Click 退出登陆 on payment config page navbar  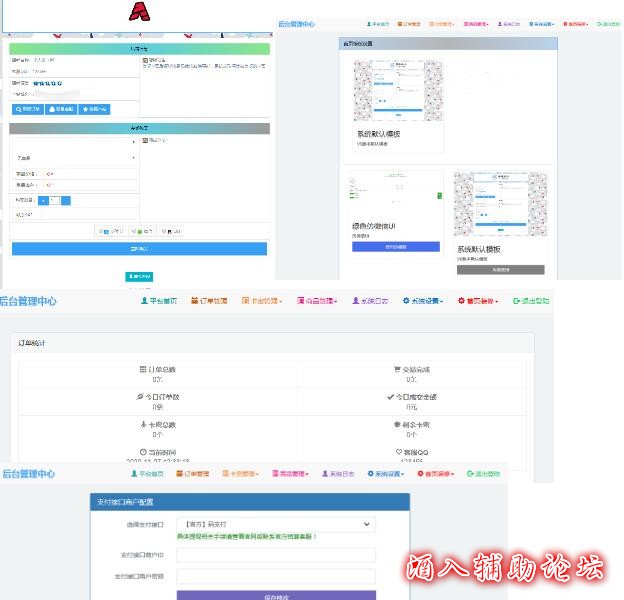tap(484, 473)
